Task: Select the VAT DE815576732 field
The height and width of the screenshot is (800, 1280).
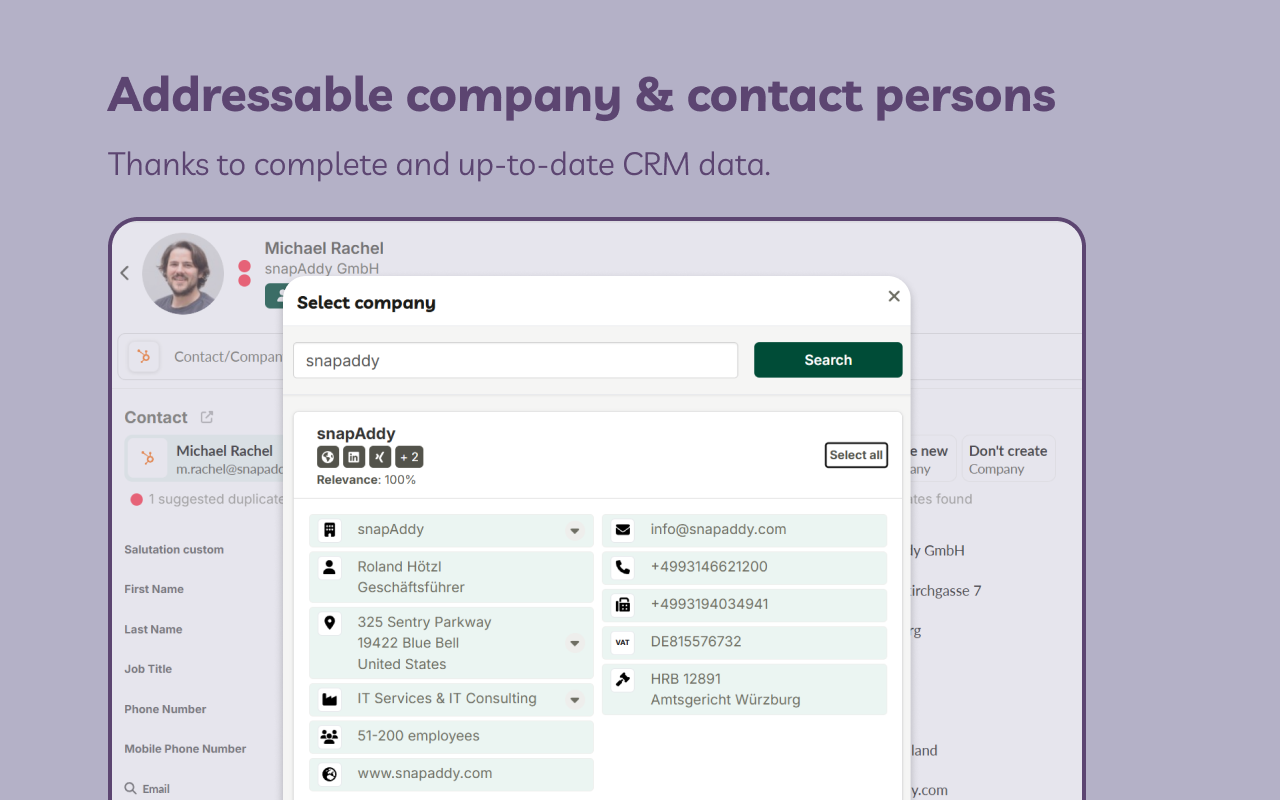Action: 744,642
